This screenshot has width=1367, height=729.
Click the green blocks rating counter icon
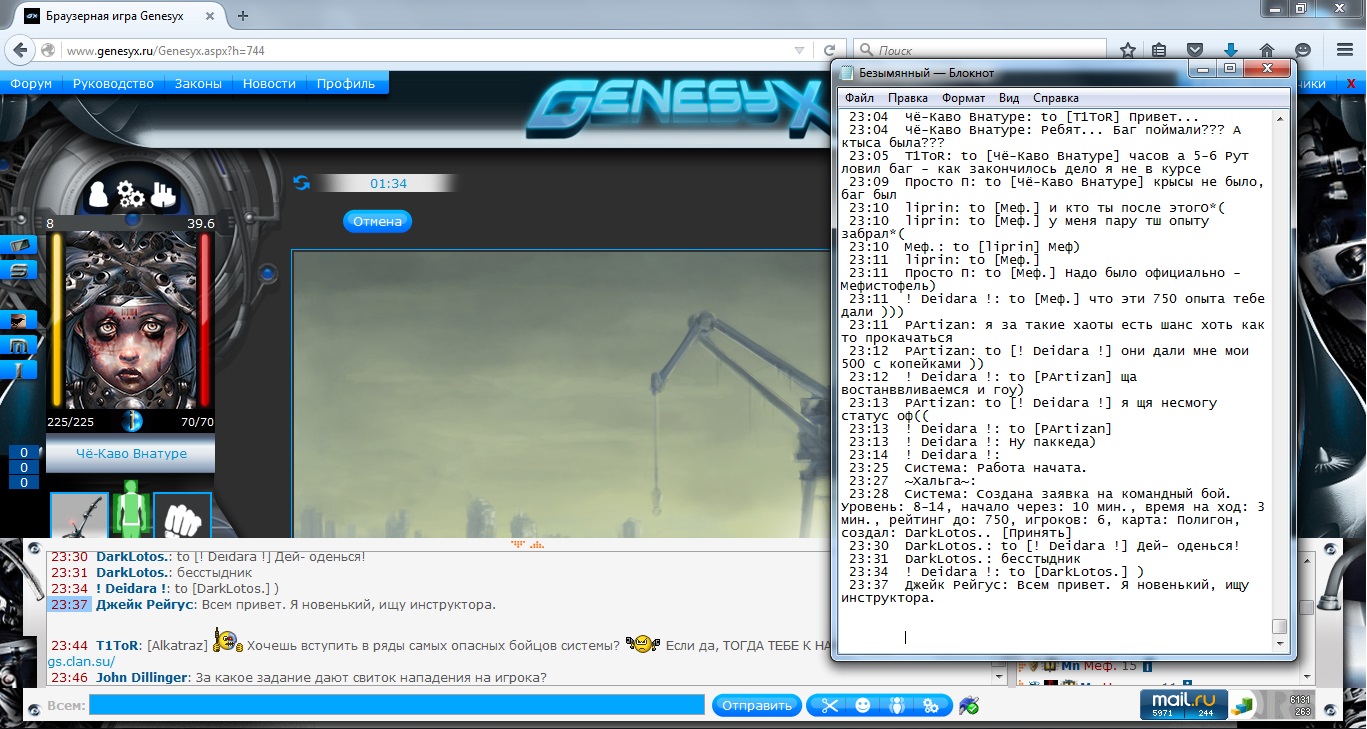pos(1243,706)
